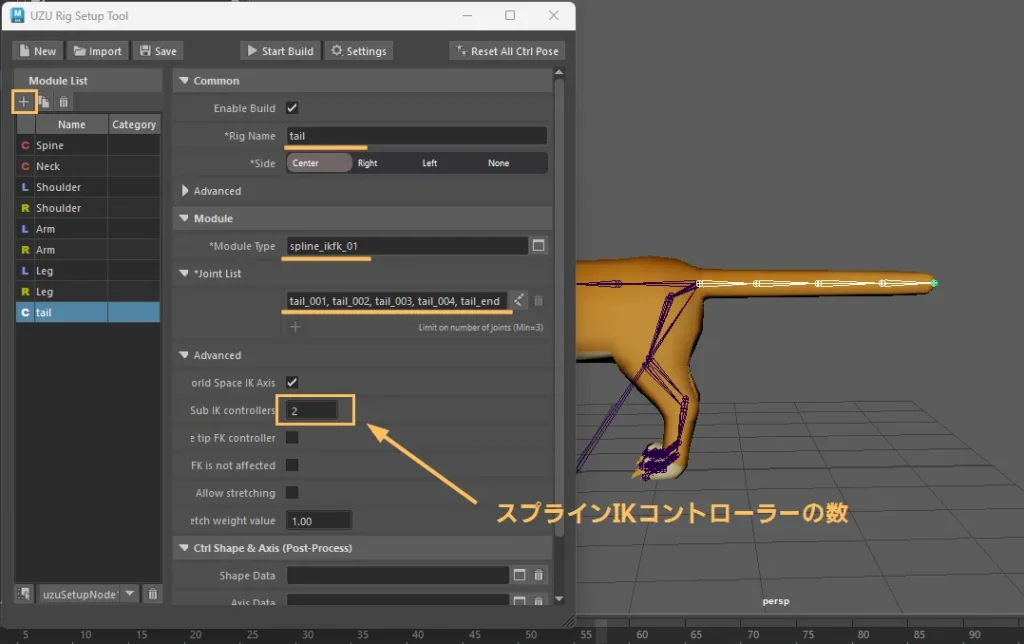Click stretch weight value field 1.00
This screenshot has height=644, width=1024.
tap(319, 521)
